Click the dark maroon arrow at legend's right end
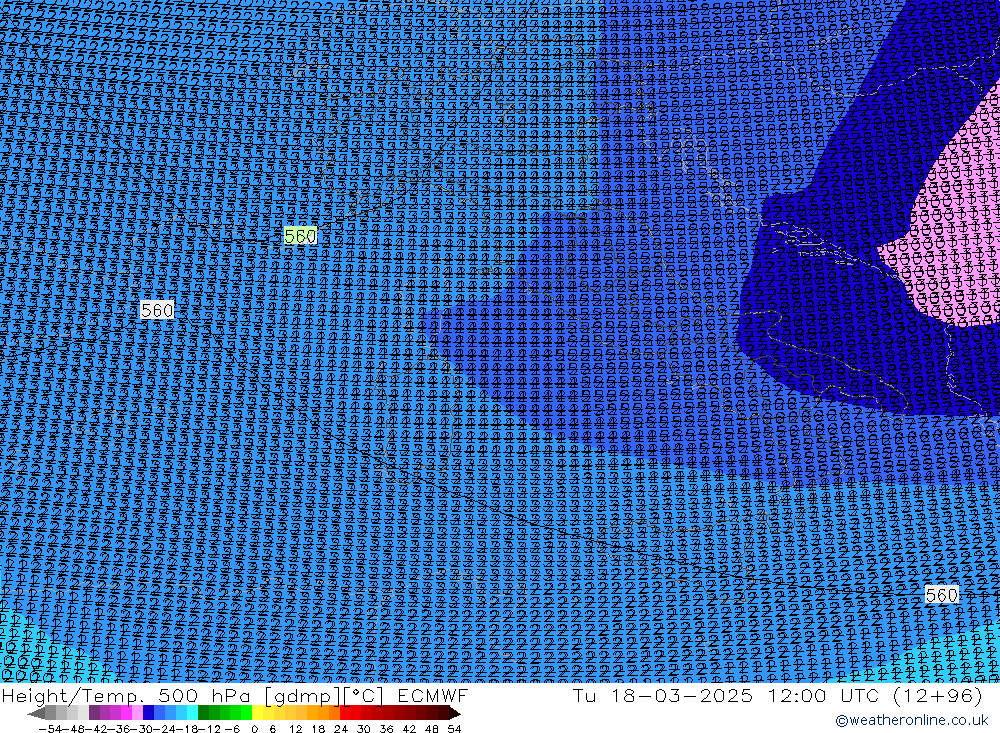Image resolution: width=1000 pixels, height=733 pixels. coord(454,713)
